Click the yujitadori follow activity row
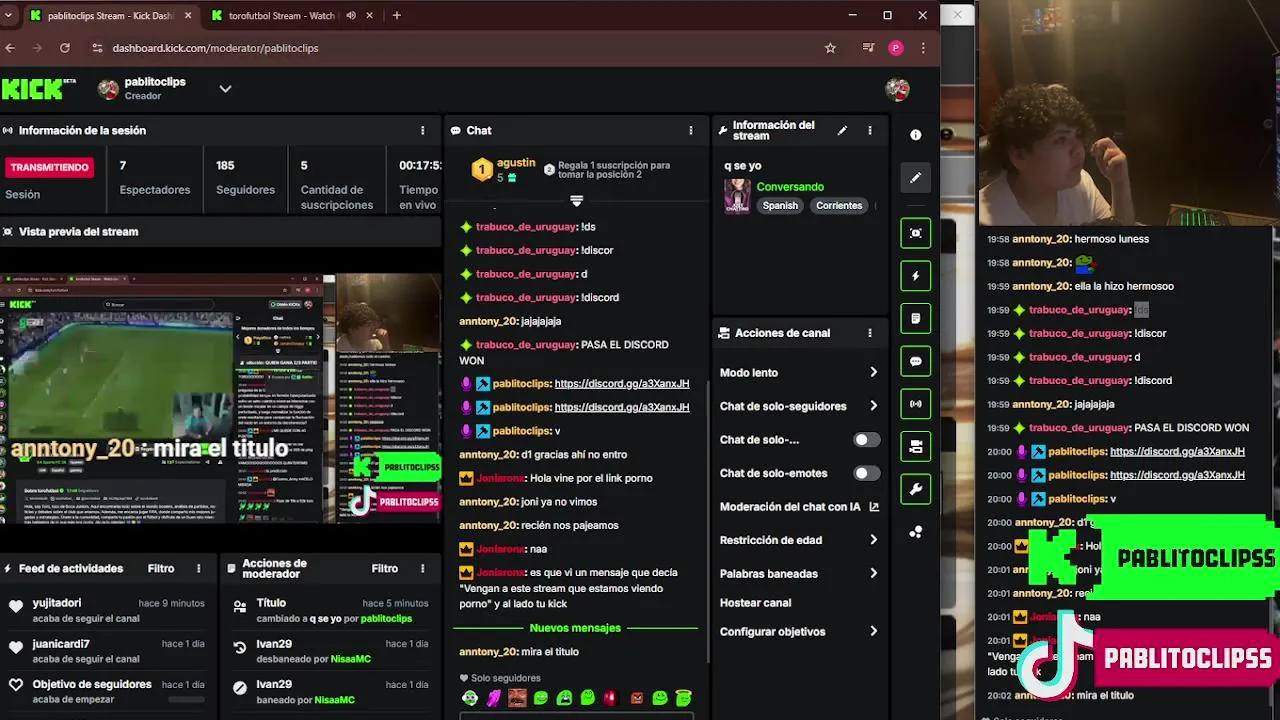Image resolution: width=1280 pixels, height=720 pixels. click(107, 610)
